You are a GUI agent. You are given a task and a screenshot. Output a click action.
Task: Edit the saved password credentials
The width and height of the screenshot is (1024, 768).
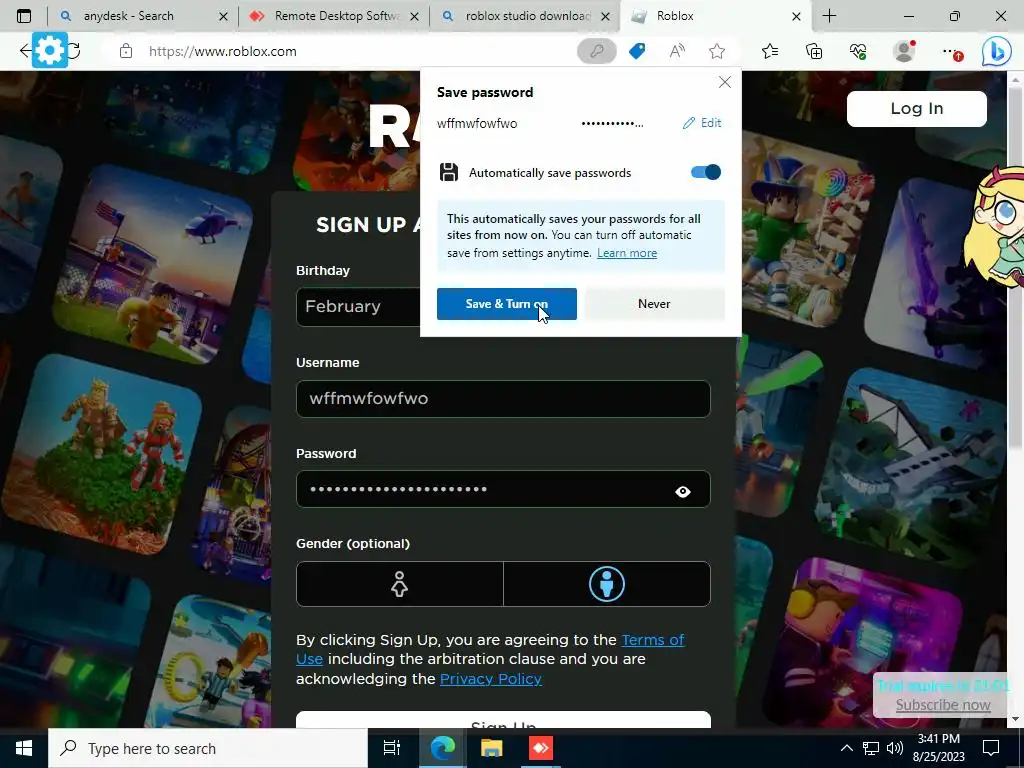pyautogui.click(x=702, y=123)
